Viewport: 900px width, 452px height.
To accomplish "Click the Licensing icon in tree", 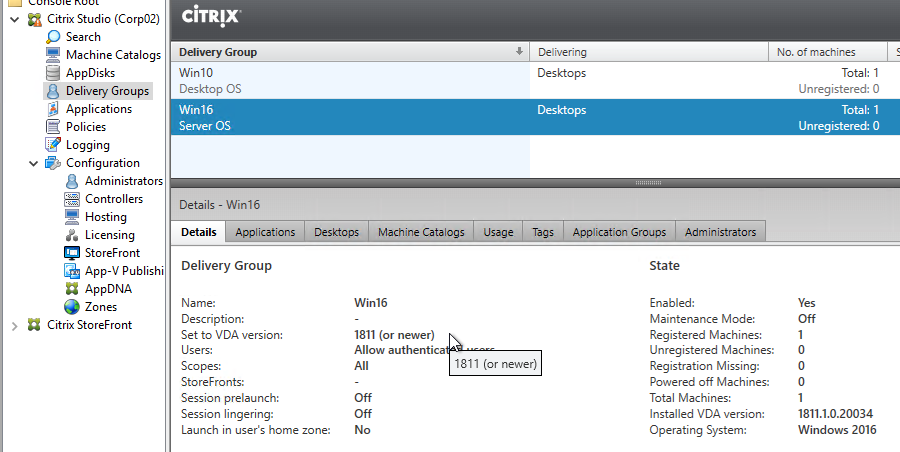I will click(x=72, y=235).
